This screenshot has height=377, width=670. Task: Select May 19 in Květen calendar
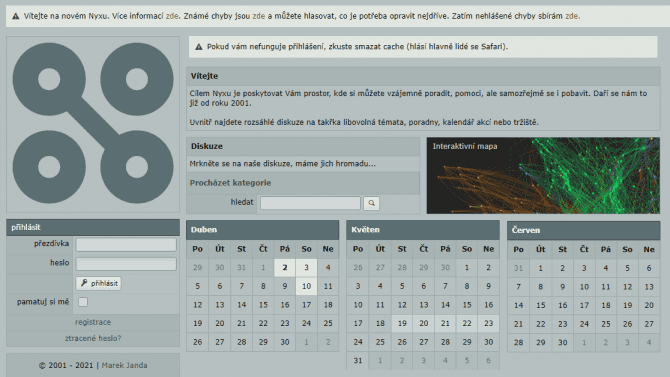click(x=402, y=324)
